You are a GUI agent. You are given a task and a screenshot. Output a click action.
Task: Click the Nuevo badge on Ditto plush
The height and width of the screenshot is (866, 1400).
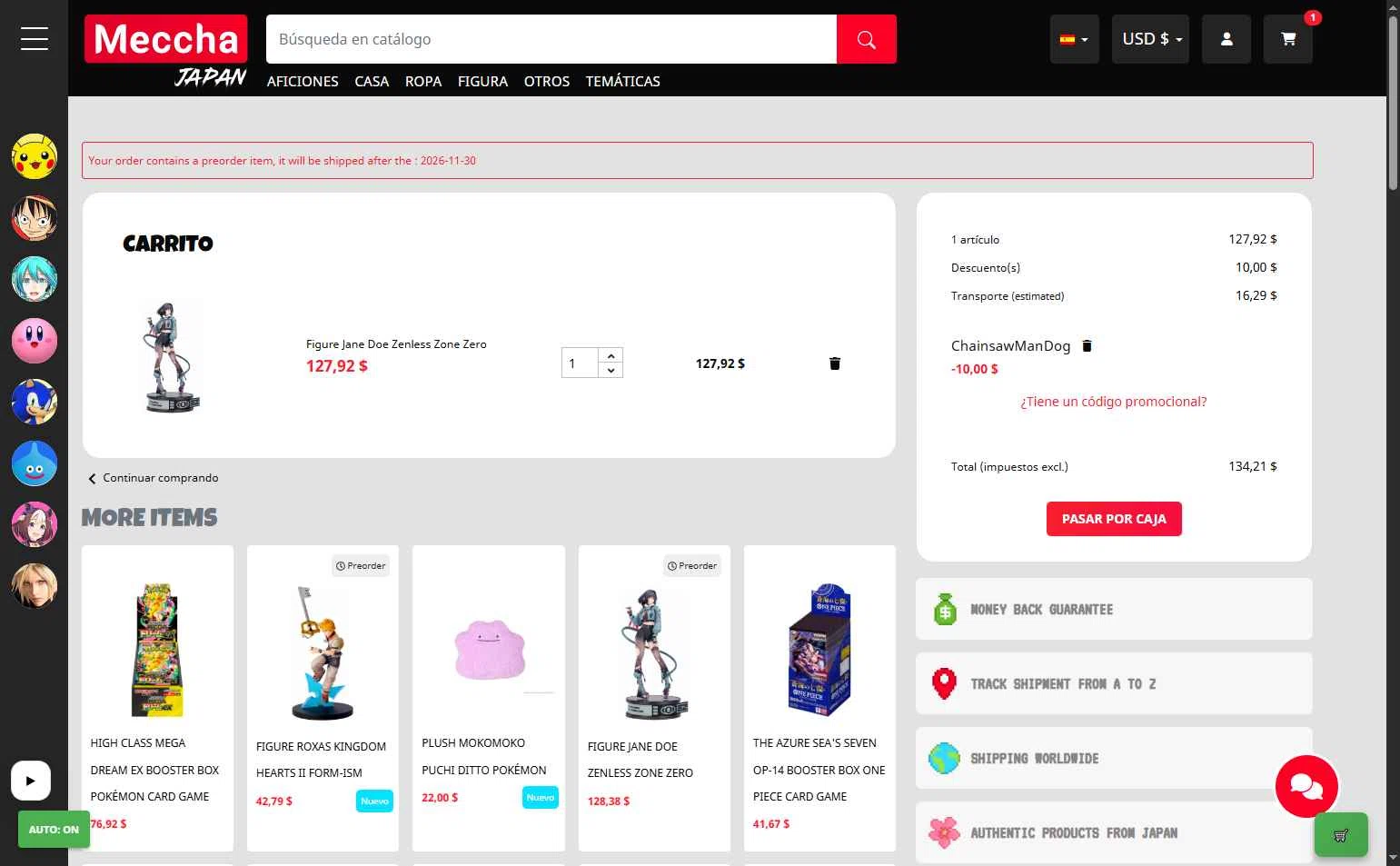[541, 798]
